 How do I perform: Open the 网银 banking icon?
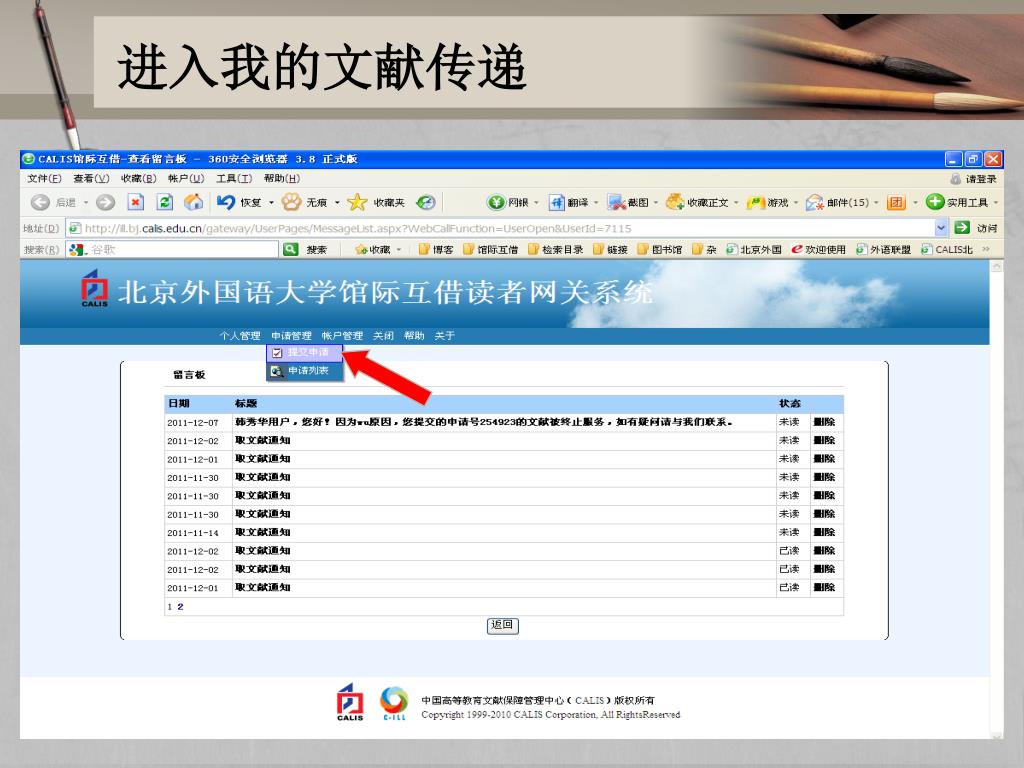coord(496,202)
